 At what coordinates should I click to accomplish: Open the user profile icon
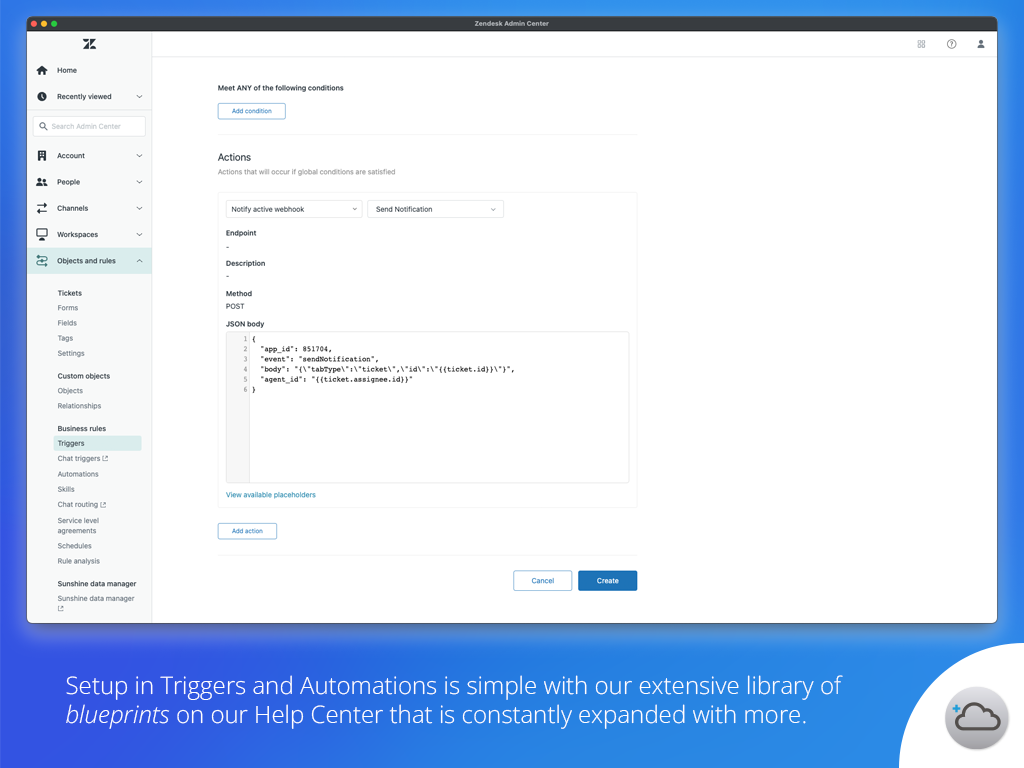point(981,44)
